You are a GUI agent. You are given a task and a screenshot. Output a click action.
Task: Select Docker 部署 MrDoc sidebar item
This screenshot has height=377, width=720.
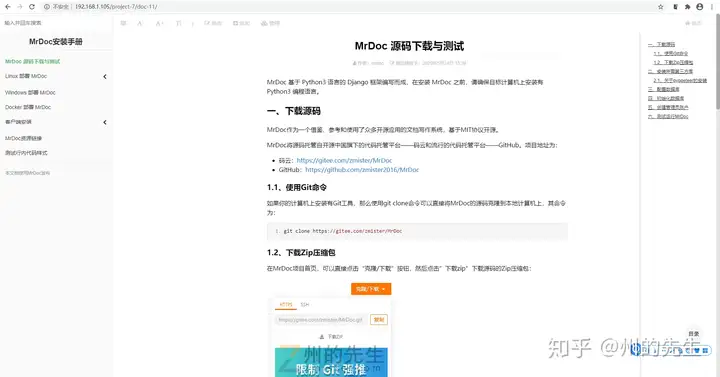(28, 107)
